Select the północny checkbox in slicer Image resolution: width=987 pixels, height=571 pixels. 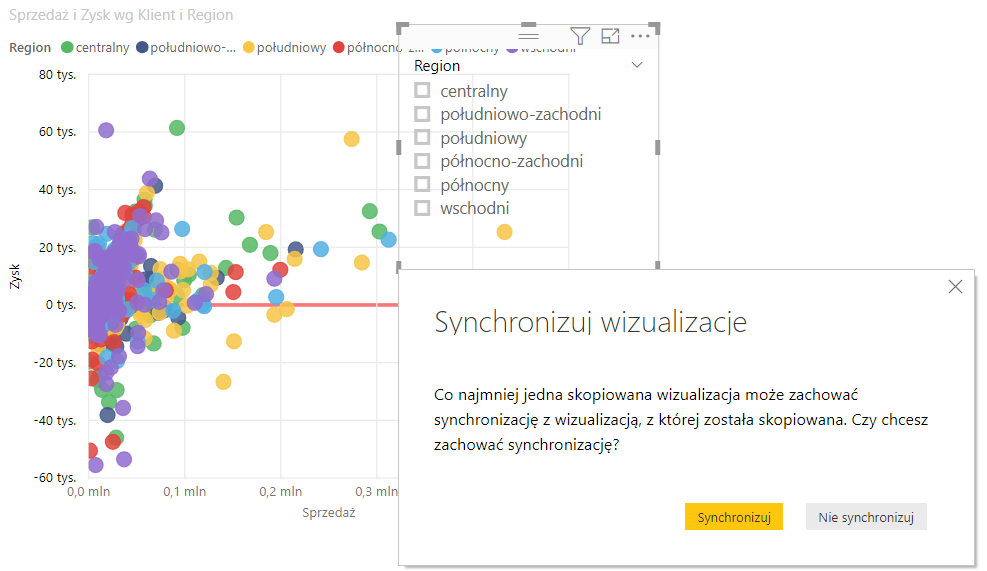click(x=422, y=185)
